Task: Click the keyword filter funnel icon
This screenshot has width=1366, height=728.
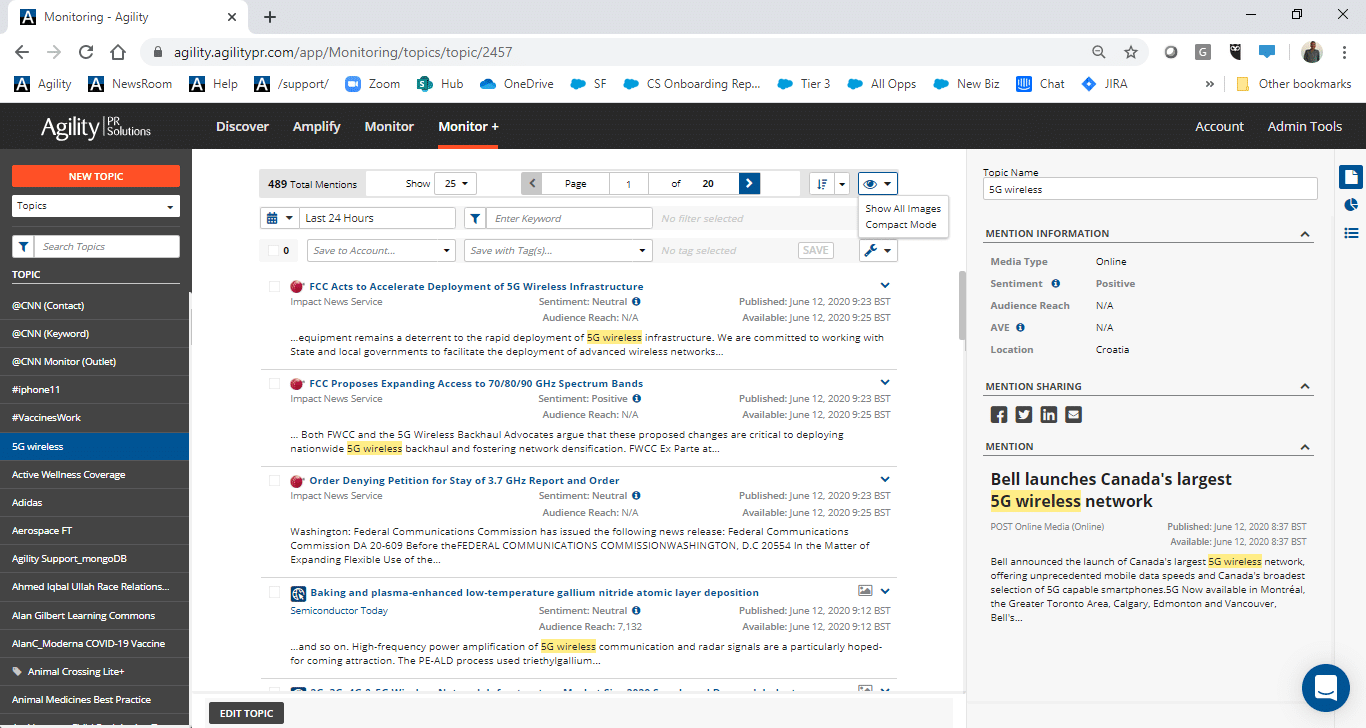Action: pos(476,218)
